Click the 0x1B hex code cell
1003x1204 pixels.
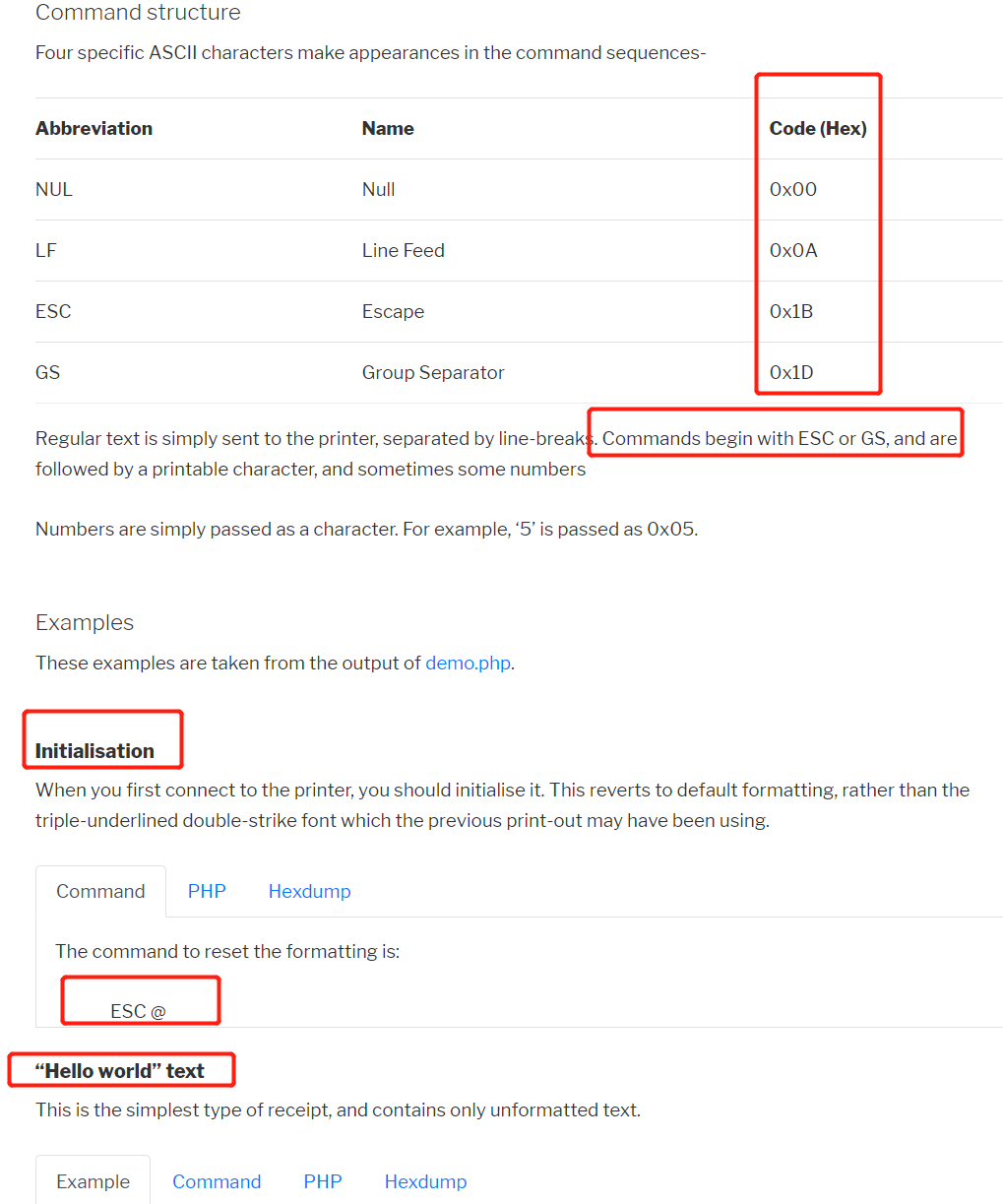click(791, 311)
